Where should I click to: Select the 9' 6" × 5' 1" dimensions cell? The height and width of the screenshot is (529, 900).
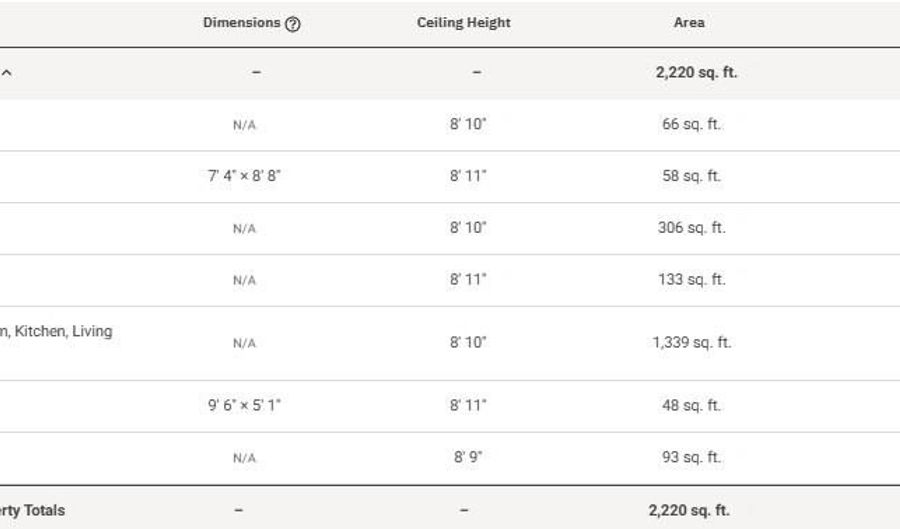coord(244,405)
